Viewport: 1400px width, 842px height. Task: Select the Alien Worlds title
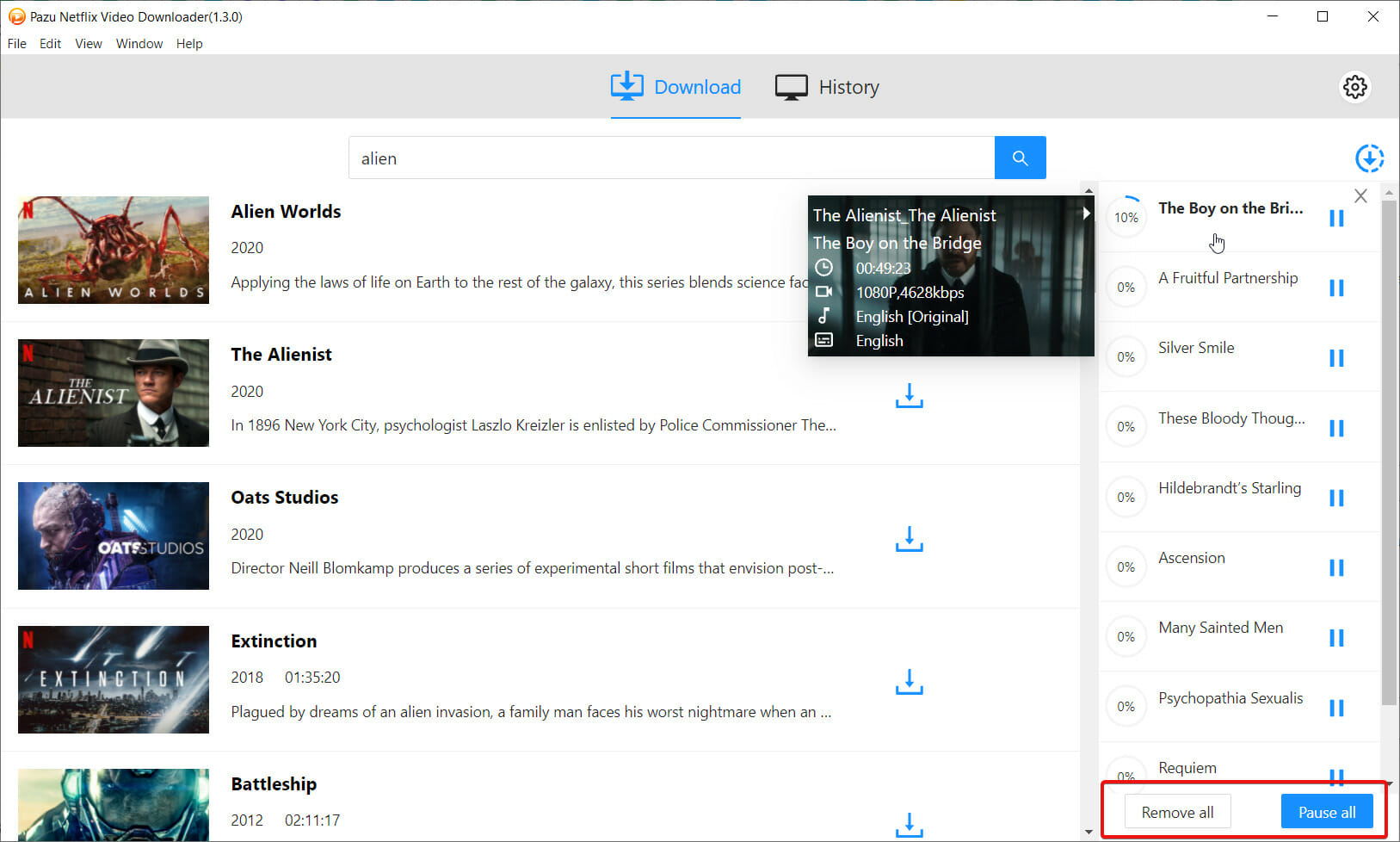click(x=286, y=212)
